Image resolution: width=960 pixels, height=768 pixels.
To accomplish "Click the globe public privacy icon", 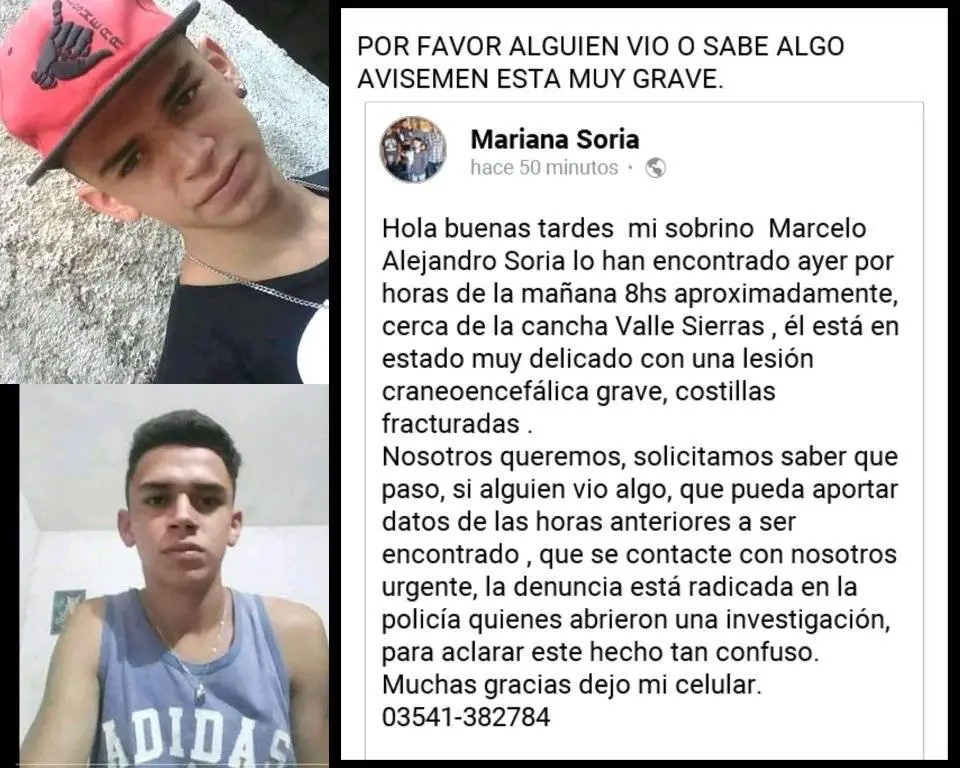I will [x=656, y=167].
